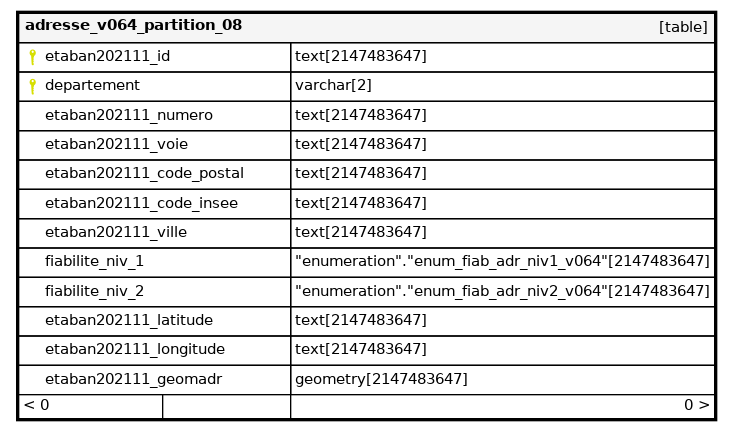The image size is (733, 432).
Task: Click the primary key icon beside etaban202111_id
Action: click(x=32, y=57)
